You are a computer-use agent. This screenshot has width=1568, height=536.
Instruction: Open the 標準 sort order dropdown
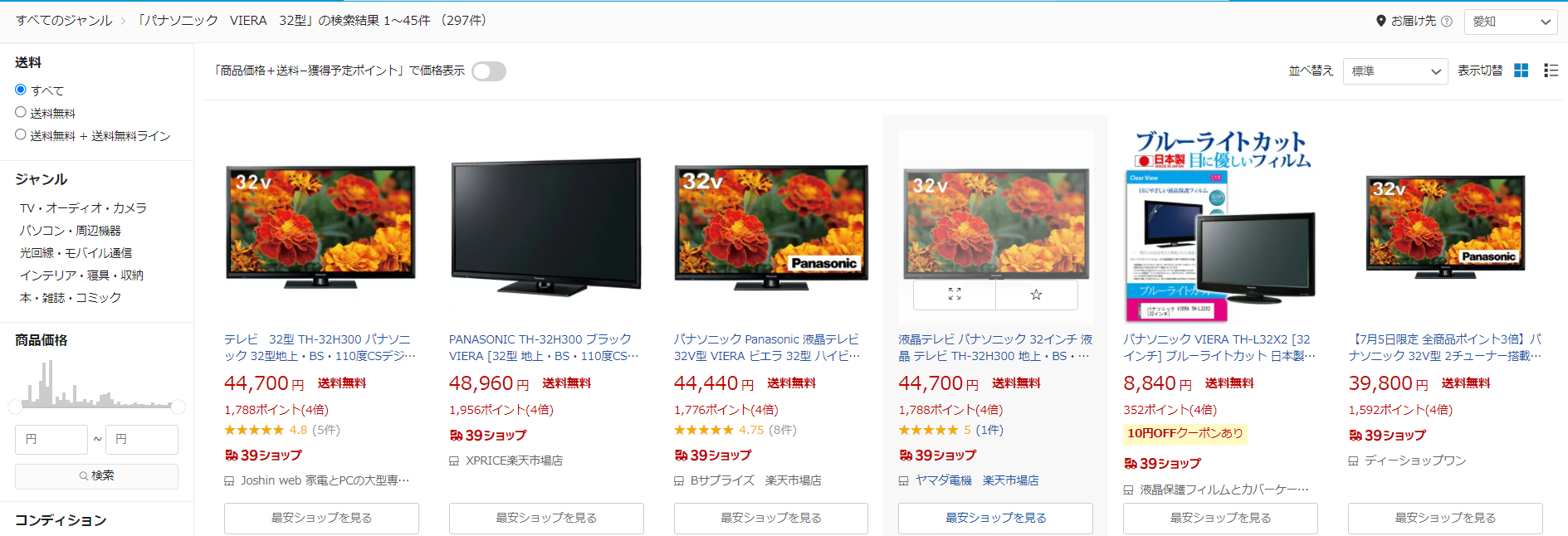1395,71
